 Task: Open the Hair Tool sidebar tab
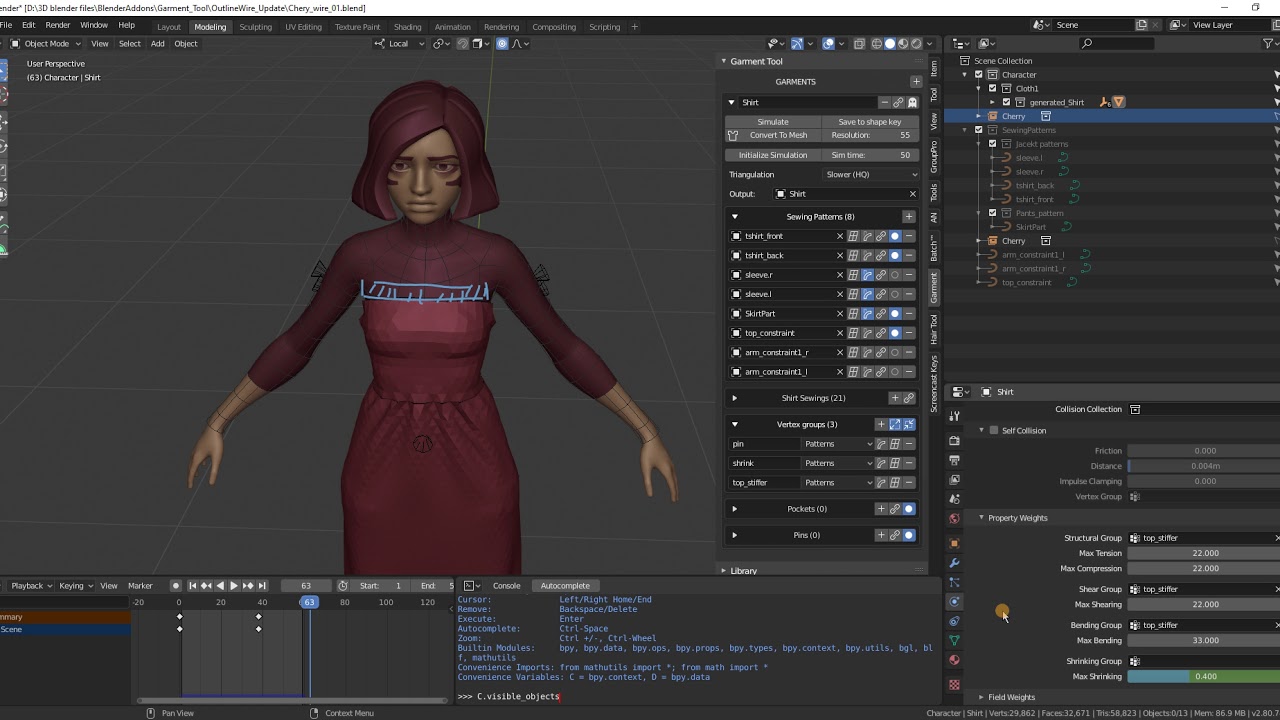point(934,328)
